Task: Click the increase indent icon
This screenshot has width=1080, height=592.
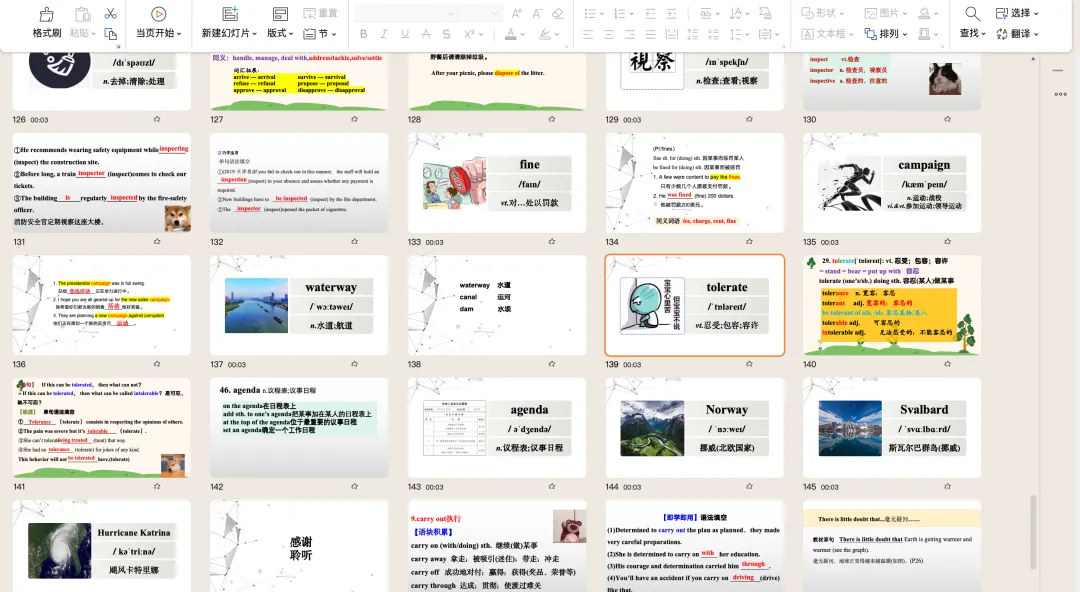Action: (672, 14)
